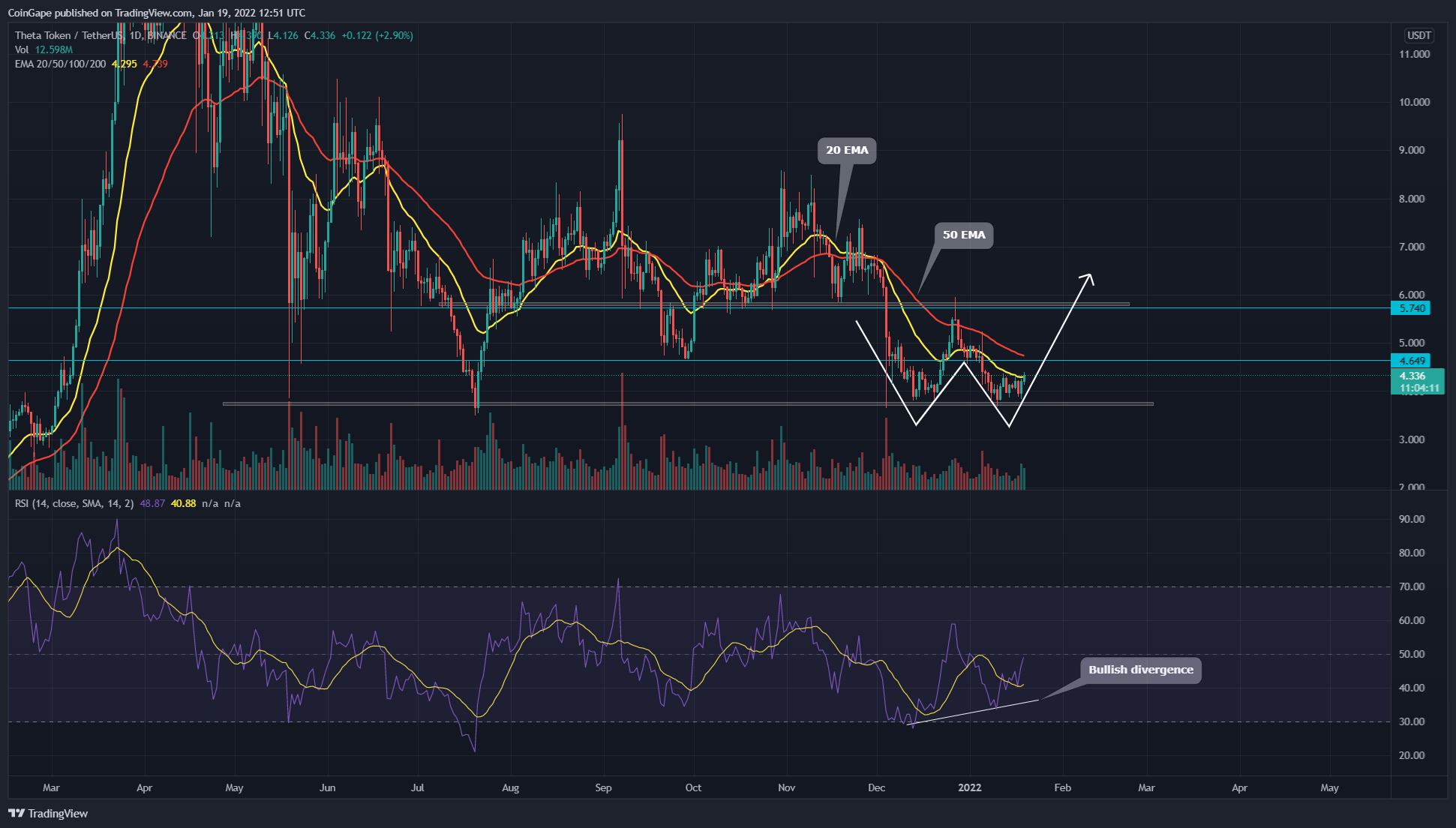
Task: Click the 20 EMA callout label
Action: [x=847, y=151]
